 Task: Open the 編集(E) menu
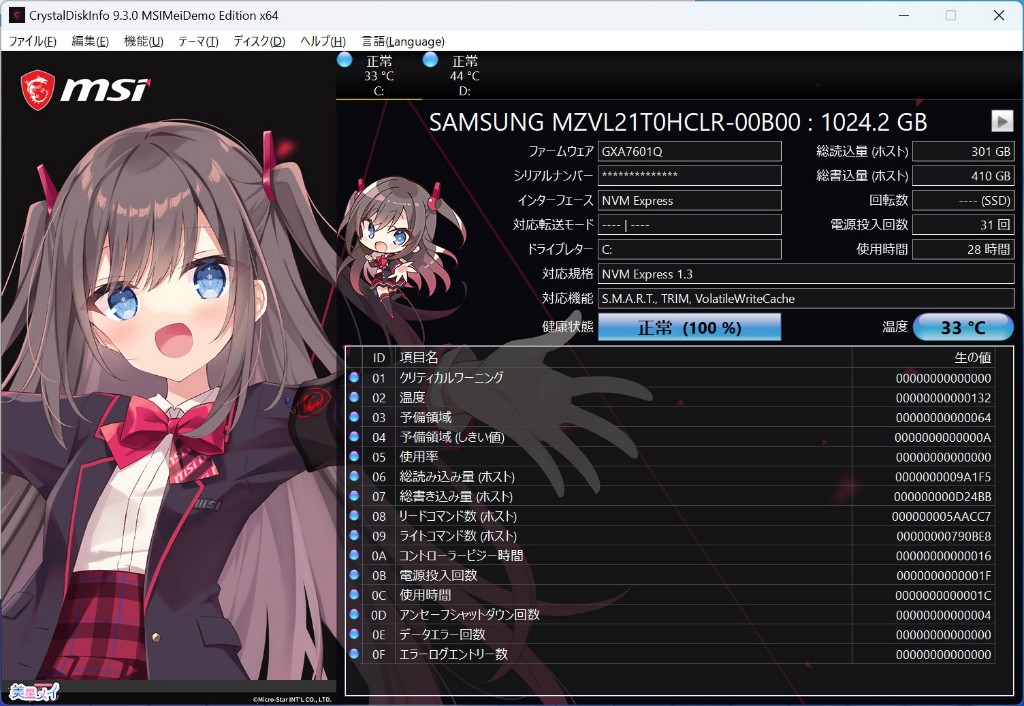click(x=90, y=41)
